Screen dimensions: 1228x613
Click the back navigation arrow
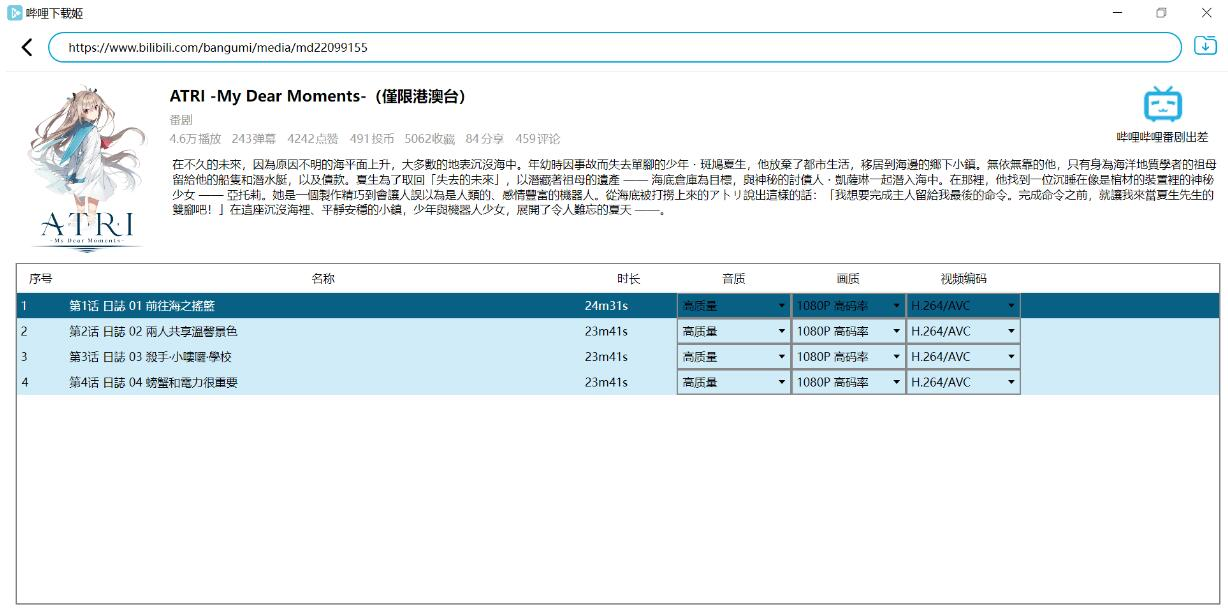(25, 46)
